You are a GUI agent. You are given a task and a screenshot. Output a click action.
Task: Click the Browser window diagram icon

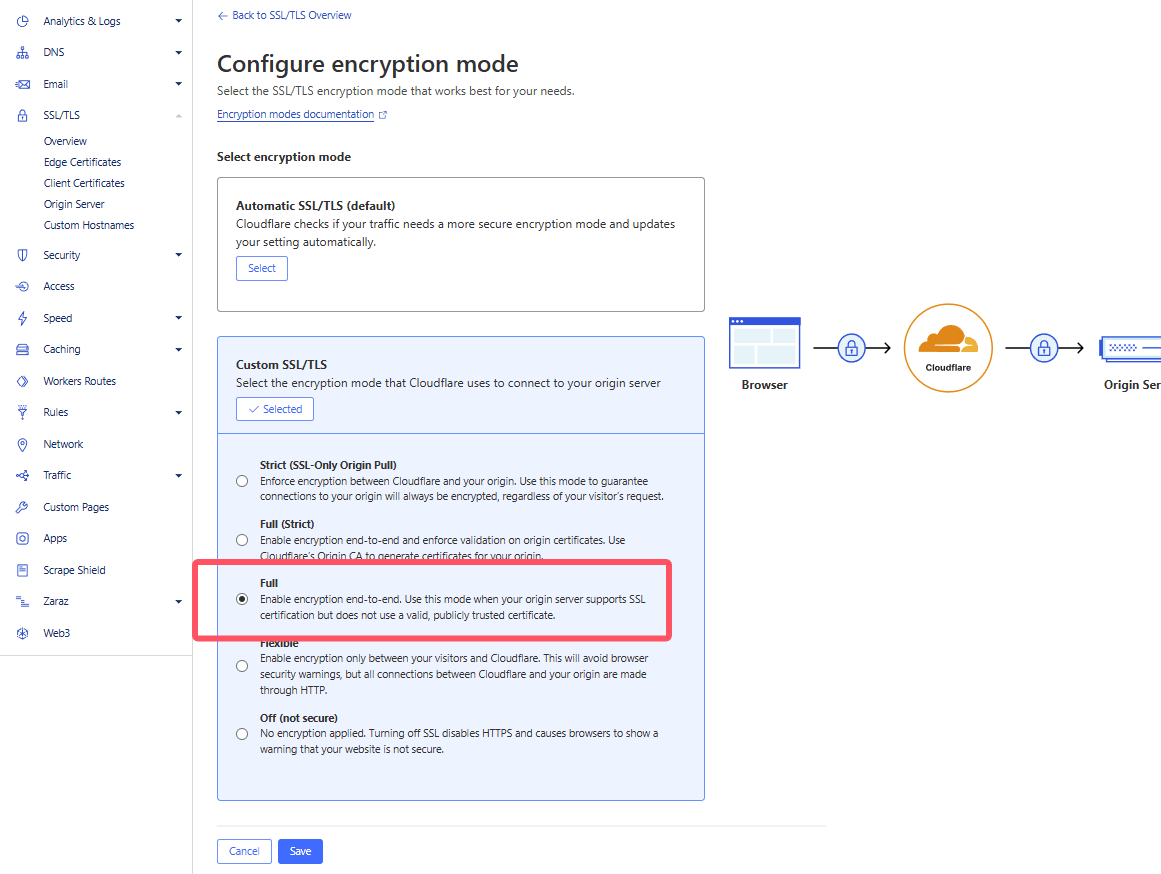point(764,342)
